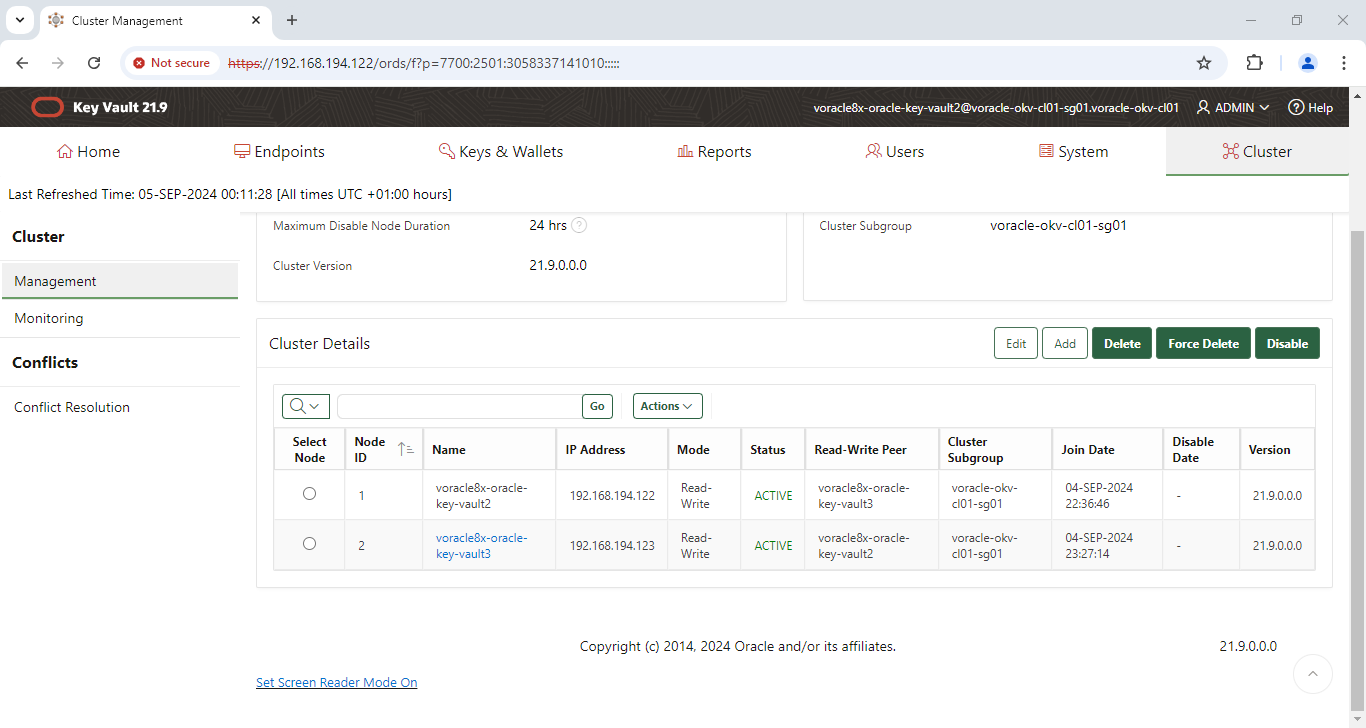Open the ADMIN user dropdown

coord(1233,107)
